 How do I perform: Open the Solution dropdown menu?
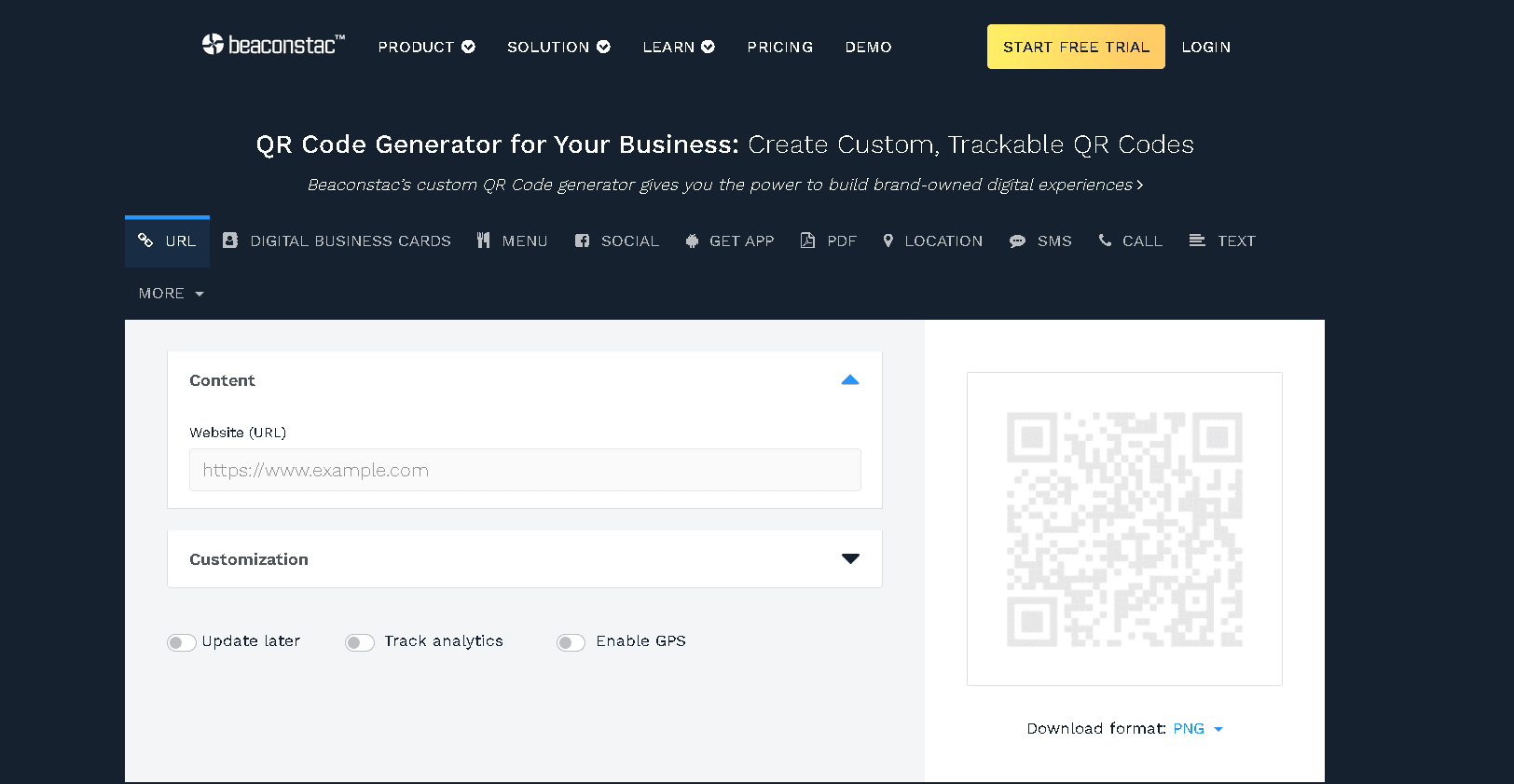pos(558,47)
